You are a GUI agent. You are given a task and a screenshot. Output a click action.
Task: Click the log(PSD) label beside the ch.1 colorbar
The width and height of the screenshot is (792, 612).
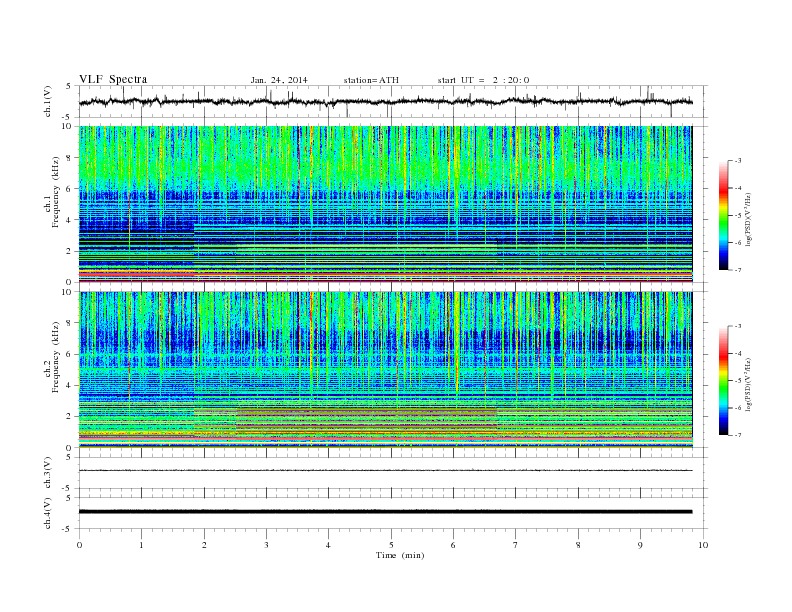749,220
